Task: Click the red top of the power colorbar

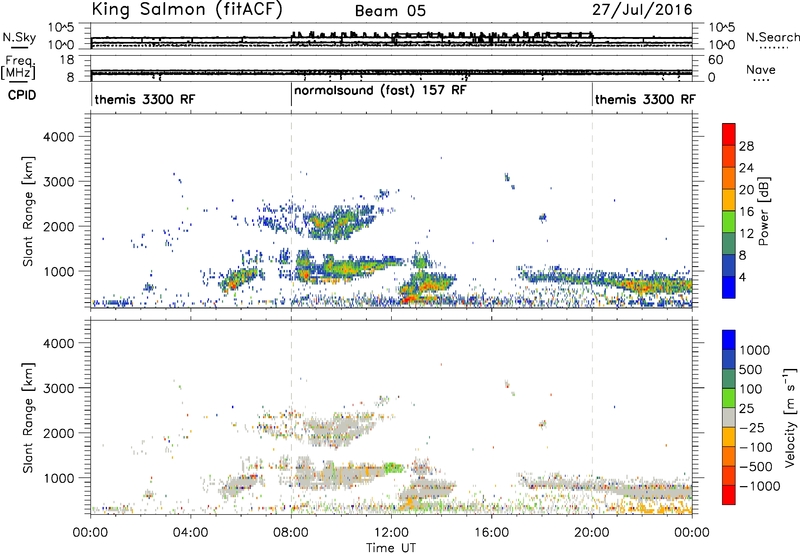Action: (729, 134)
